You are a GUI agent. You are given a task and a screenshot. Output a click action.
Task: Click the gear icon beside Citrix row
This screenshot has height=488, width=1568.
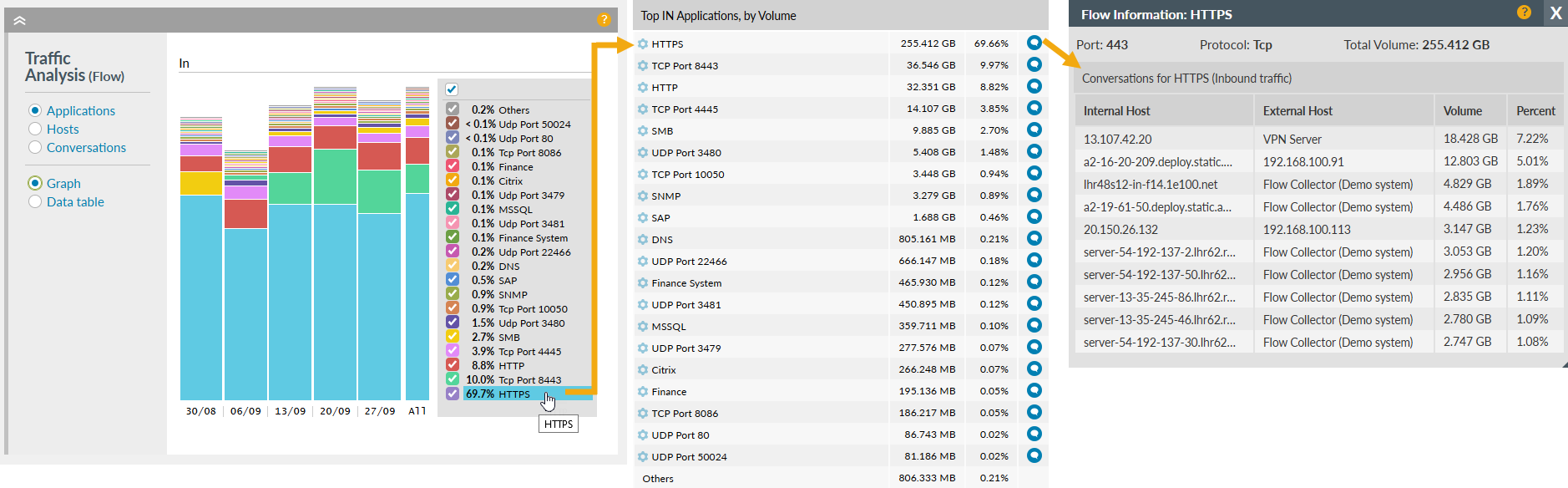coord(642,370)
